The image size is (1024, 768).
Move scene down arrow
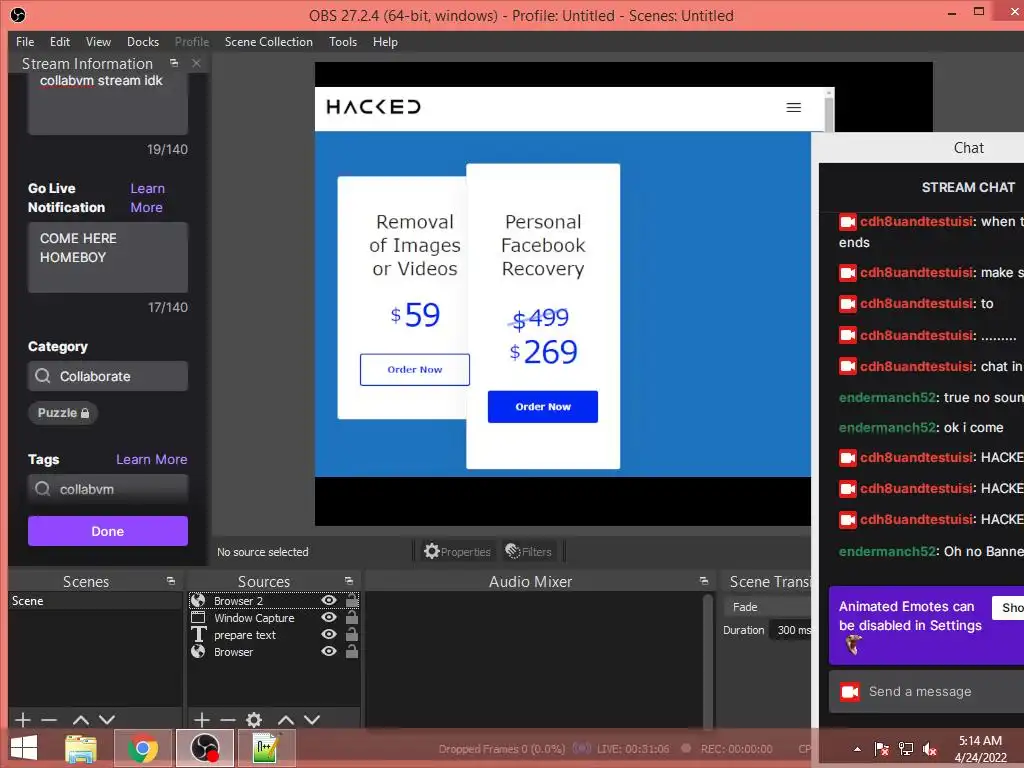pyautogui.click(x=107, y=720)
